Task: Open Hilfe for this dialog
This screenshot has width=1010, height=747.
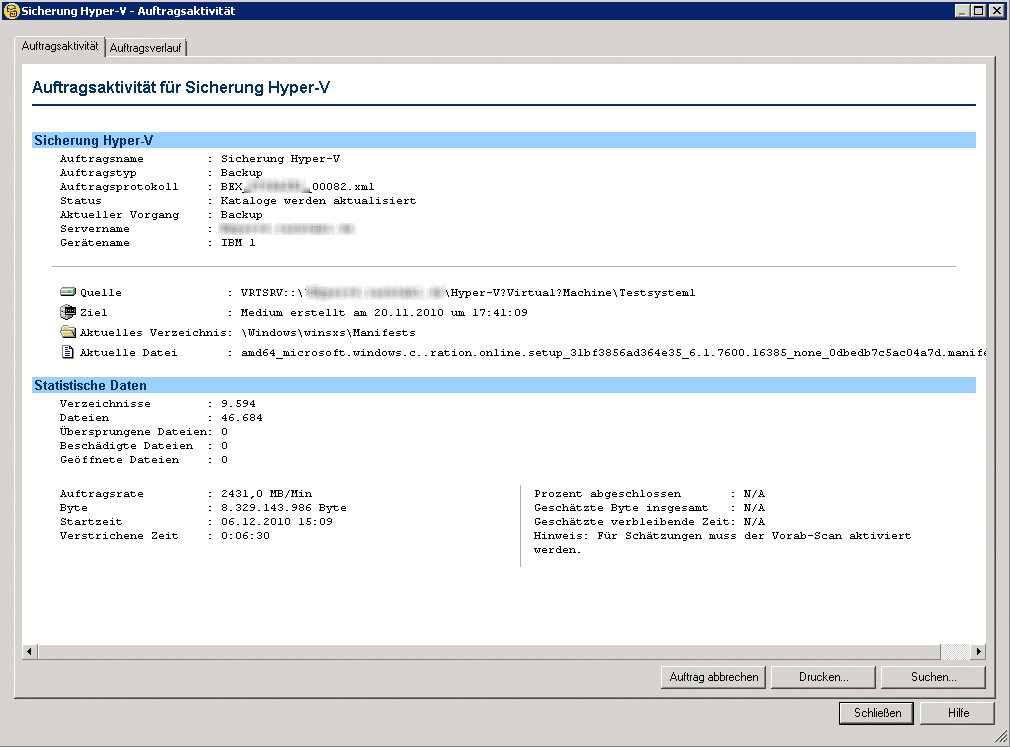Action: [x=958, y=713]
